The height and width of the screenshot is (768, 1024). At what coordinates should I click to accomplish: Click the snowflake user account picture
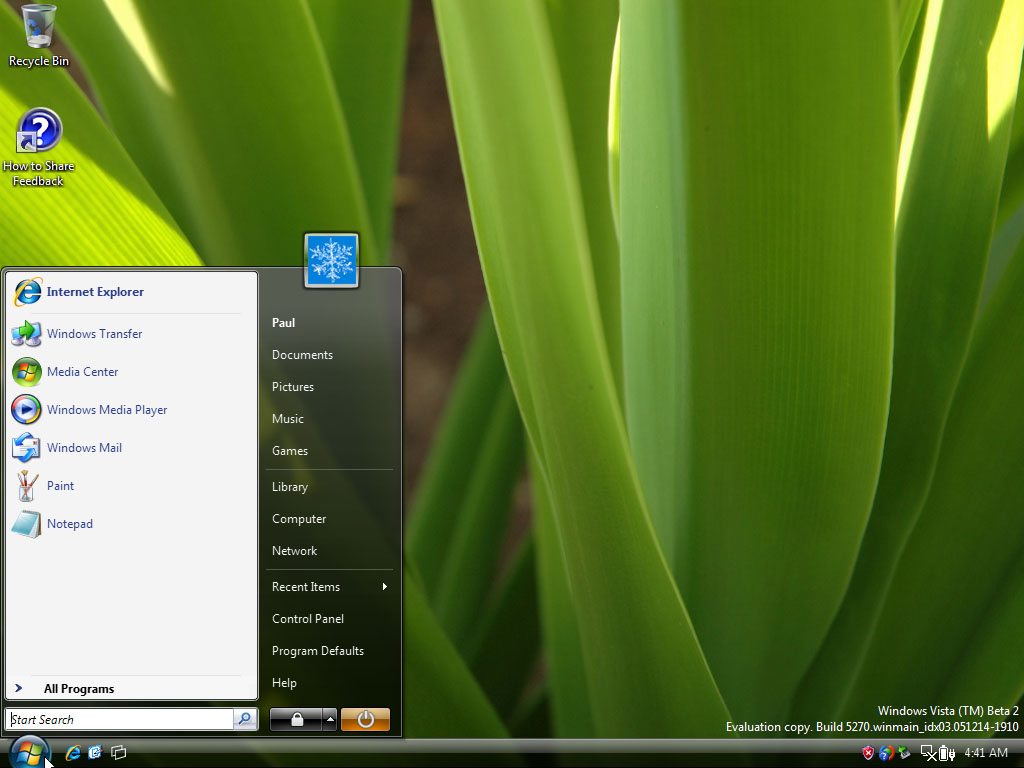point(331,260)
